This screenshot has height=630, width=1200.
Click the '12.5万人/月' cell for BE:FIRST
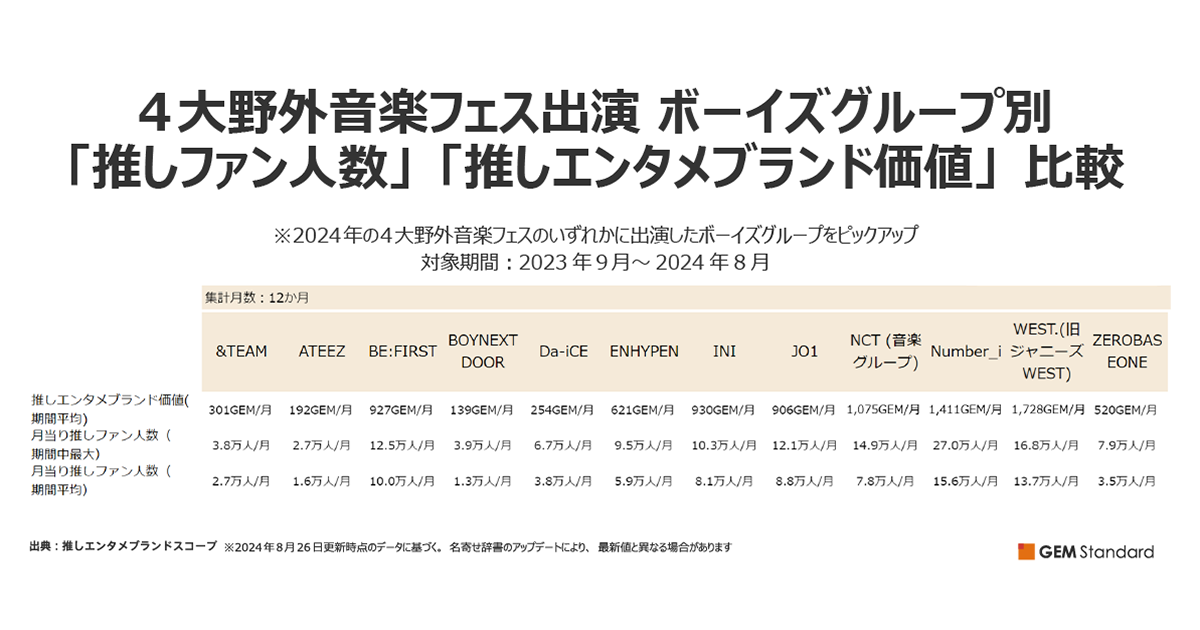click(x=402, y=445)
